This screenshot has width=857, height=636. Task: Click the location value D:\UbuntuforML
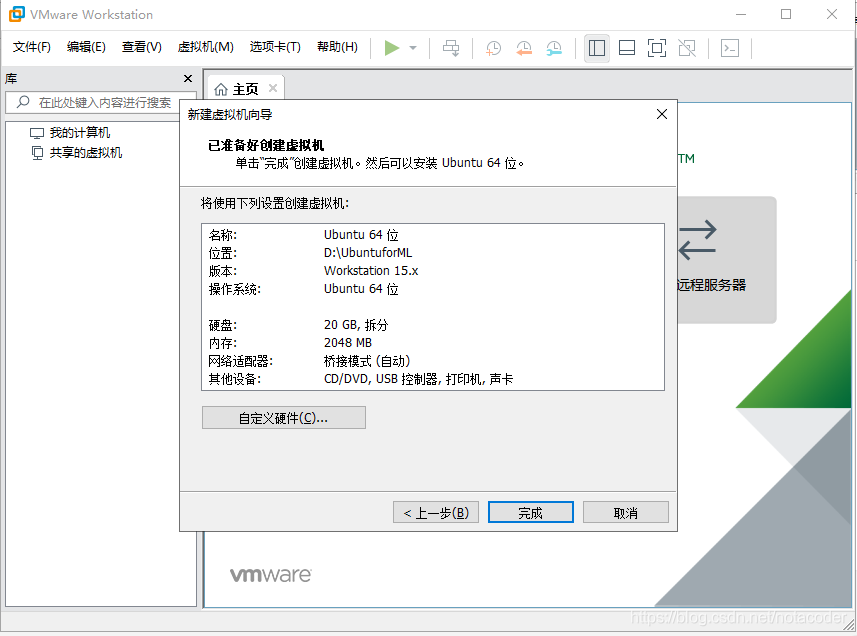(x=368, y=253)
